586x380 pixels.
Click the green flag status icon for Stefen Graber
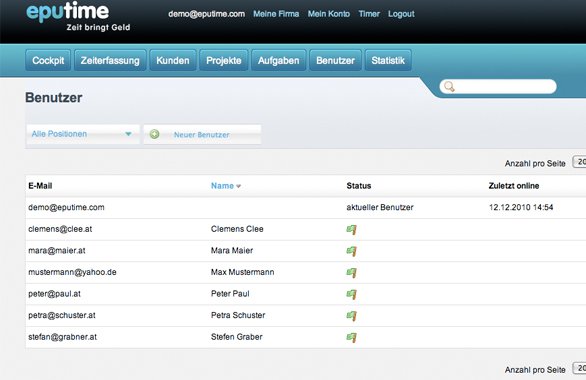point(351,337)
